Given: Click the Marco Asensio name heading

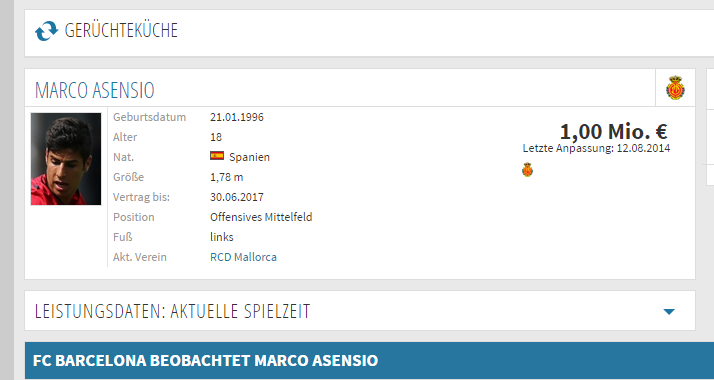Looking at the screenshot, I should coord(95,90).
